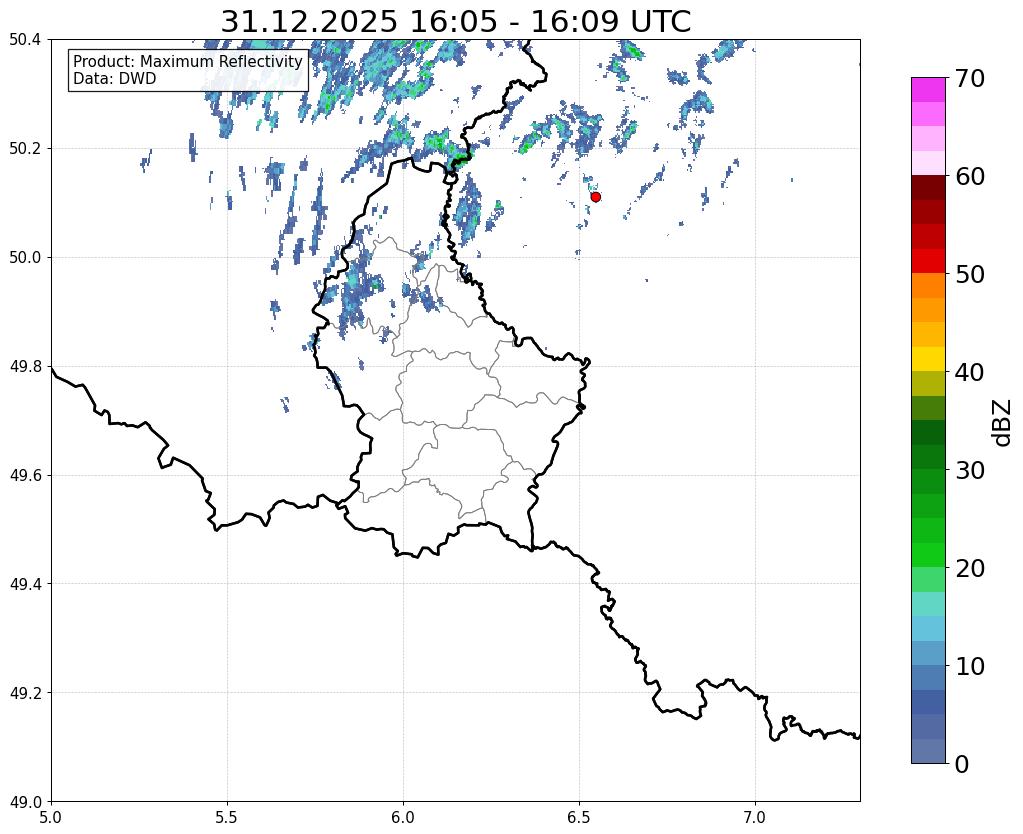
Task: Click the latitude tick label 49.6
Action: point(25,476)
